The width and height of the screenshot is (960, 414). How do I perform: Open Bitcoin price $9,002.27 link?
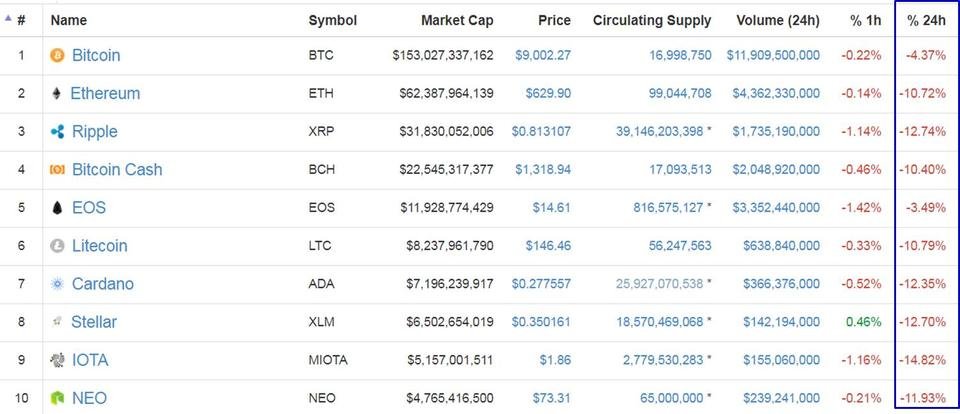[542, 56]
